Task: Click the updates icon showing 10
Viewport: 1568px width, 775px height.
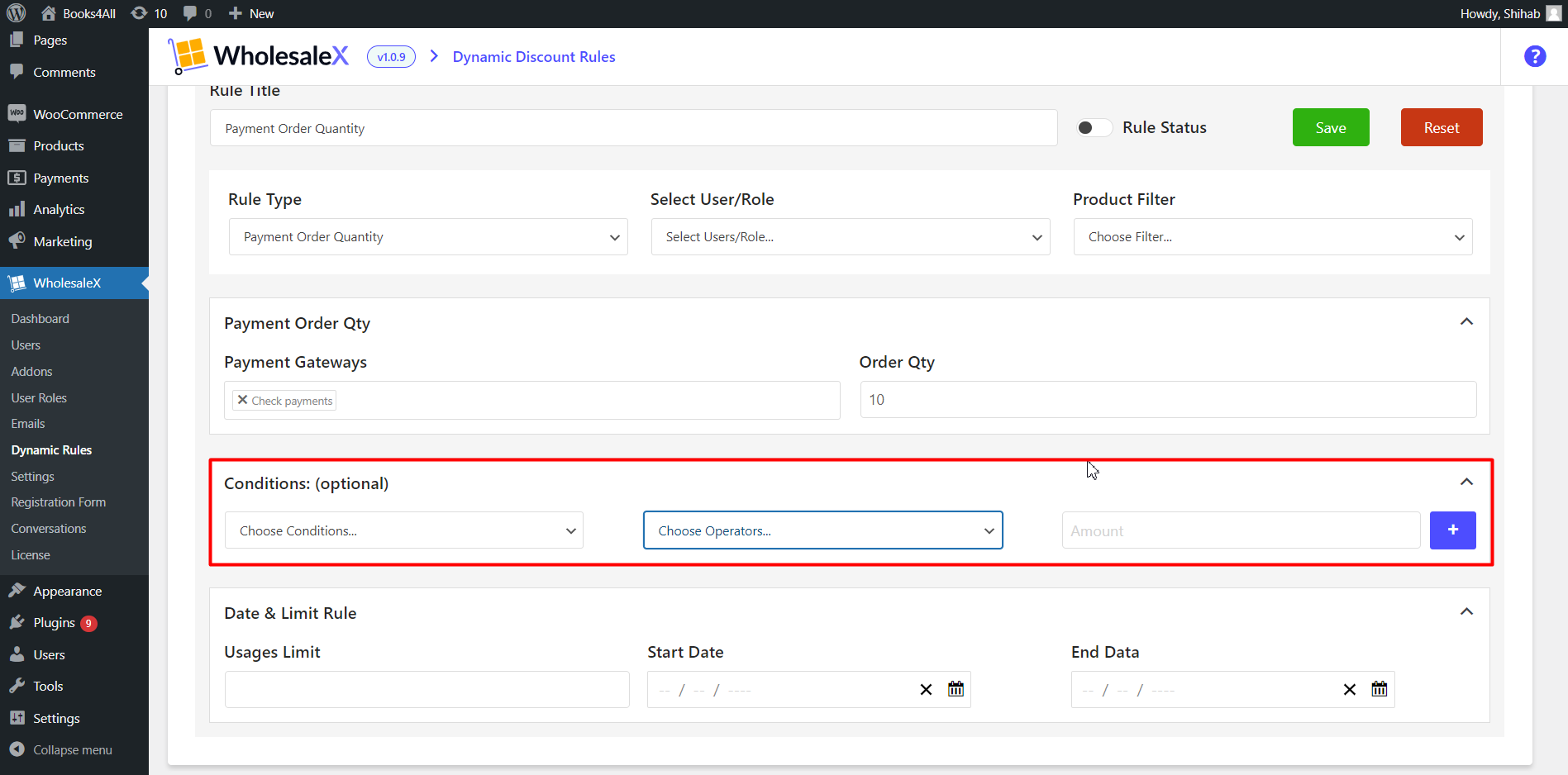Action: (150, 13)
